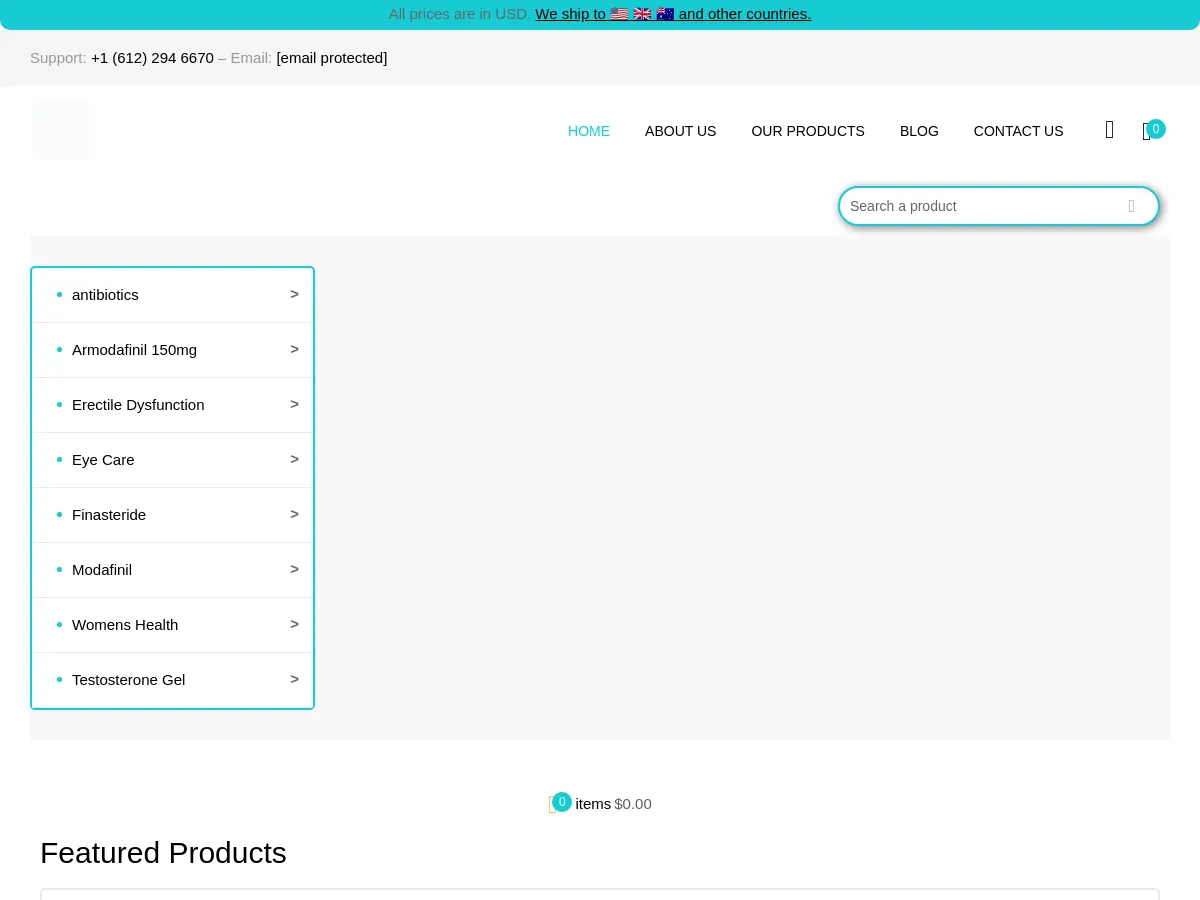Expand the Erectile Dysfunction category arrow

(x=294, y=404)
